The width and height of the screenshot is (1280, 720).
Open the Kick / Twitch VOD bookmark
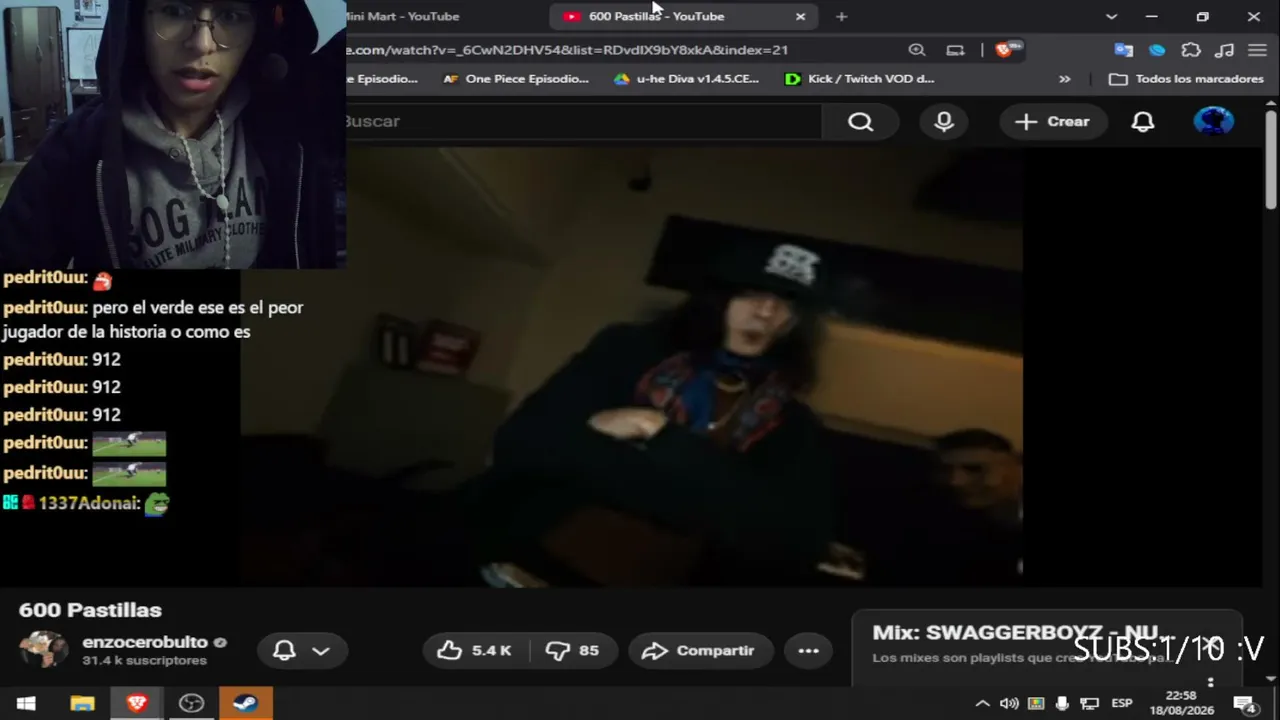click(860, 79)
